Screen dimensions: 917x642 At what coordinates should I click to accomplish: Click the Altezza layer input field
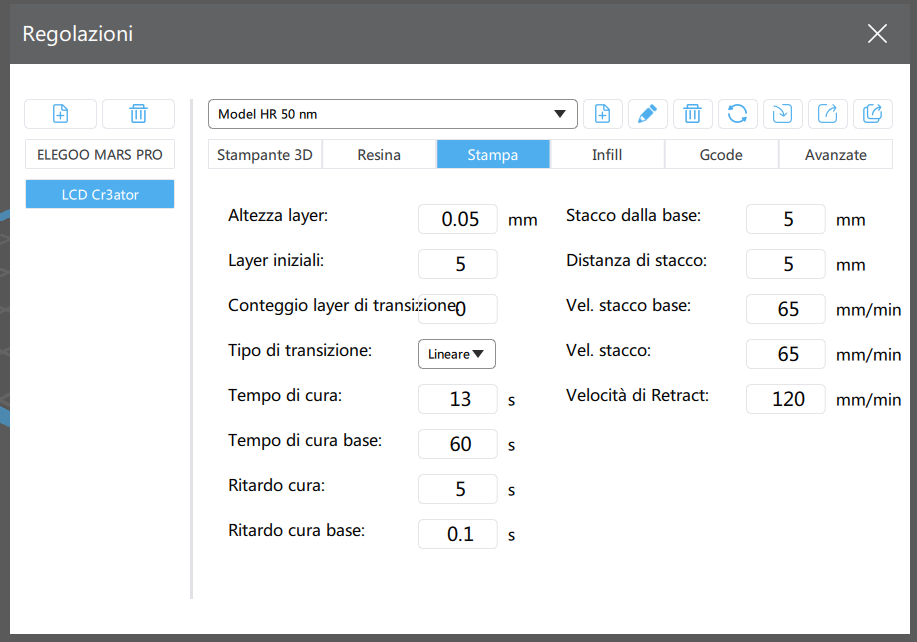click(x=457, y=219)
